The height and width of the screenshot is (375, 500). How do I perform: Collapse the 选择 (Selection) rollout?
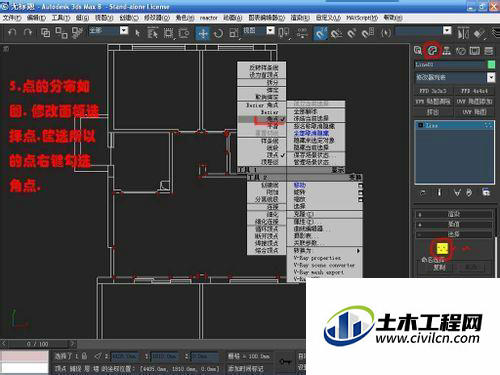click(x=454, y=234)
